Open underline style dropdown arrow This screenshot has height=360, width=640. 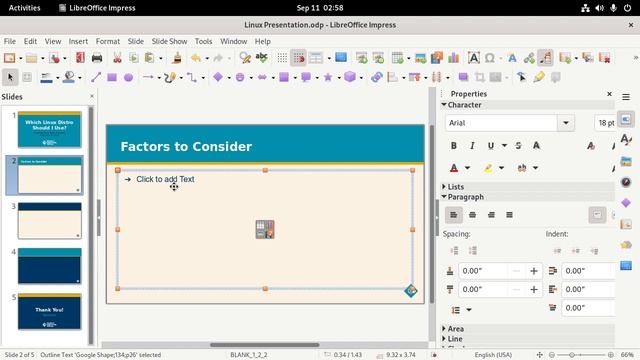click(x=504, y=146)
